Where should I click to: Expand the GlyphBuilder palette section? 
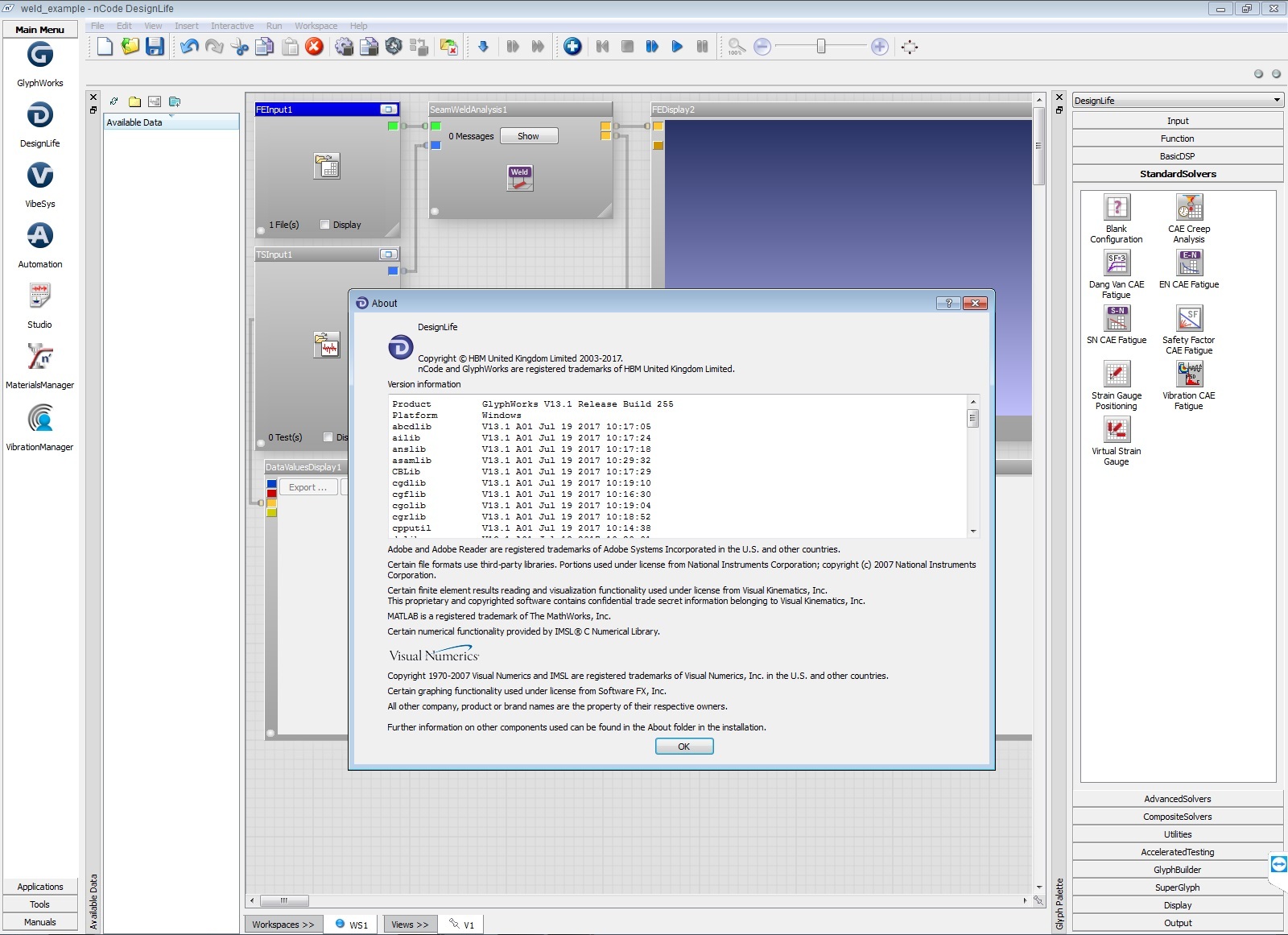pos(1178,870)
